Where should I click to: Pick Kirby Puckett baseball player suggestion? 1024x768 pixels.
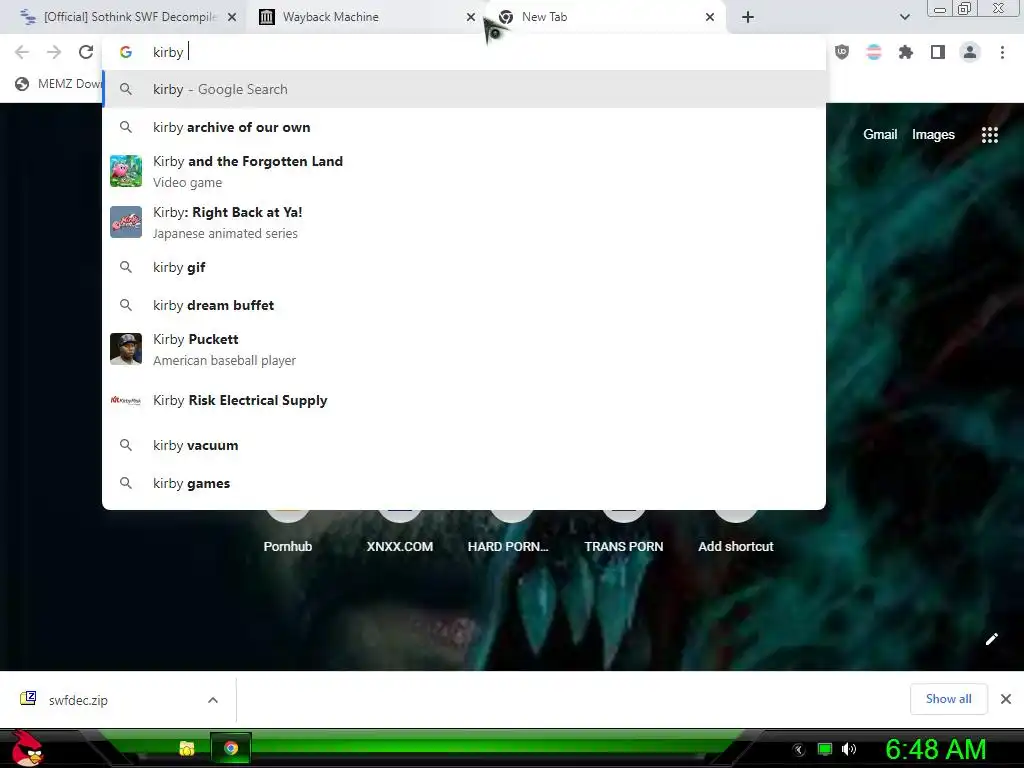[464, 349]
